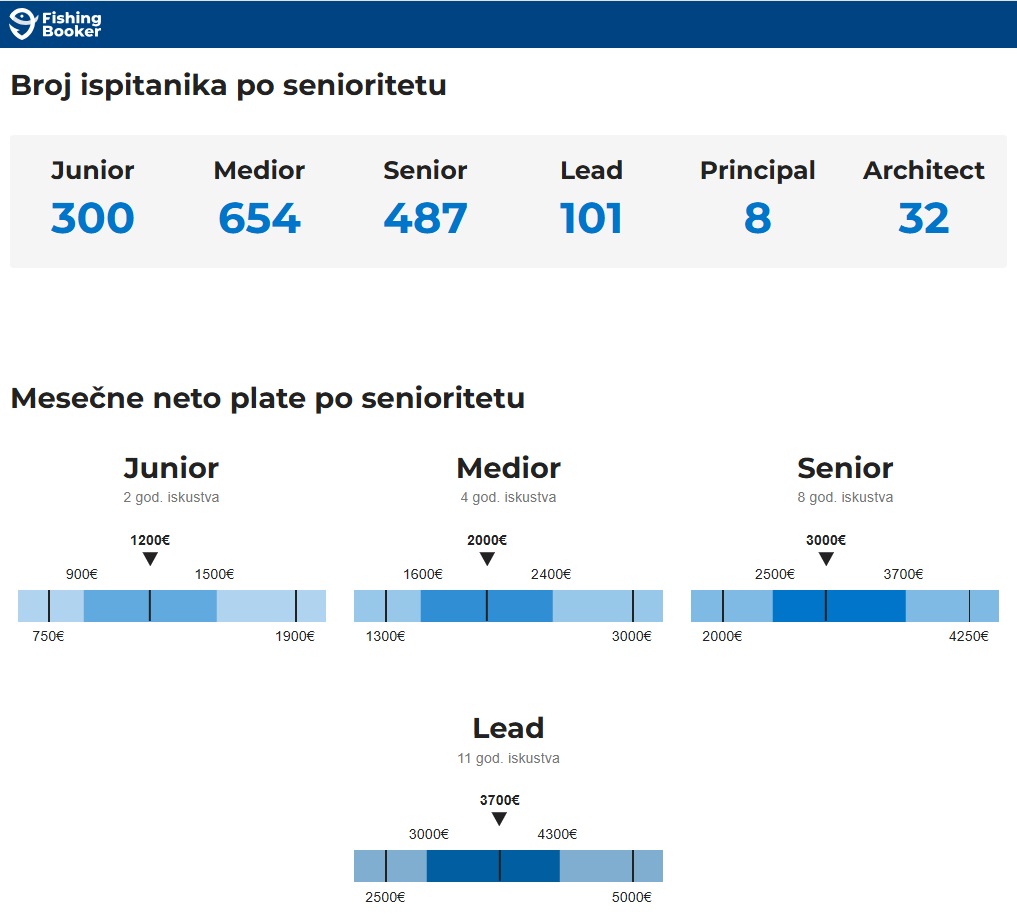Click heading 'Broj ispitanika po senioritetu'
Image resolution: width=1017 pixels, height=915 pixels.
click(228, 86)
